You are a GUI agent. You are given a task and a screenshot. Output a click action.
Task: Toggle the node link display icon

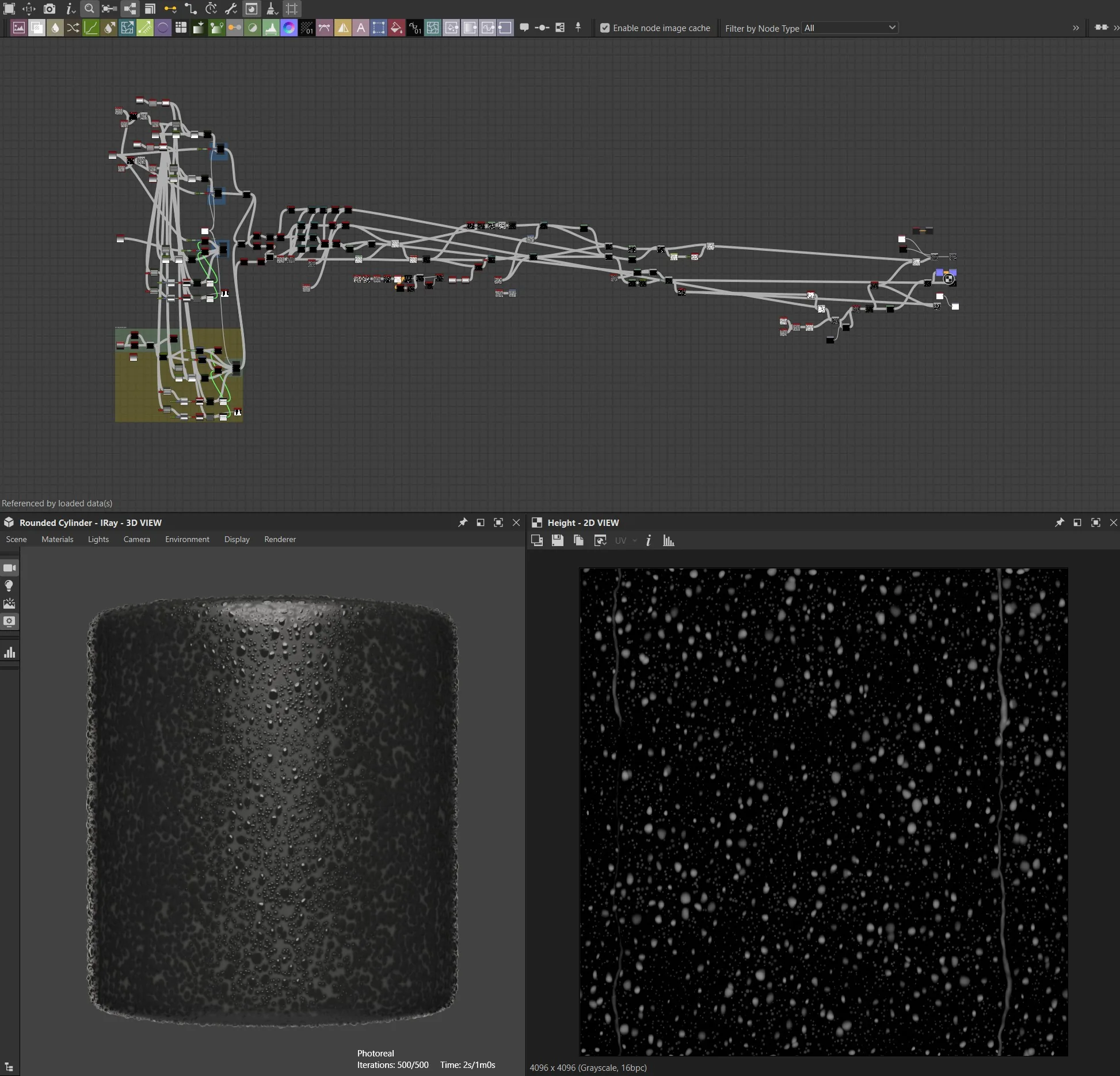(130, 9)
